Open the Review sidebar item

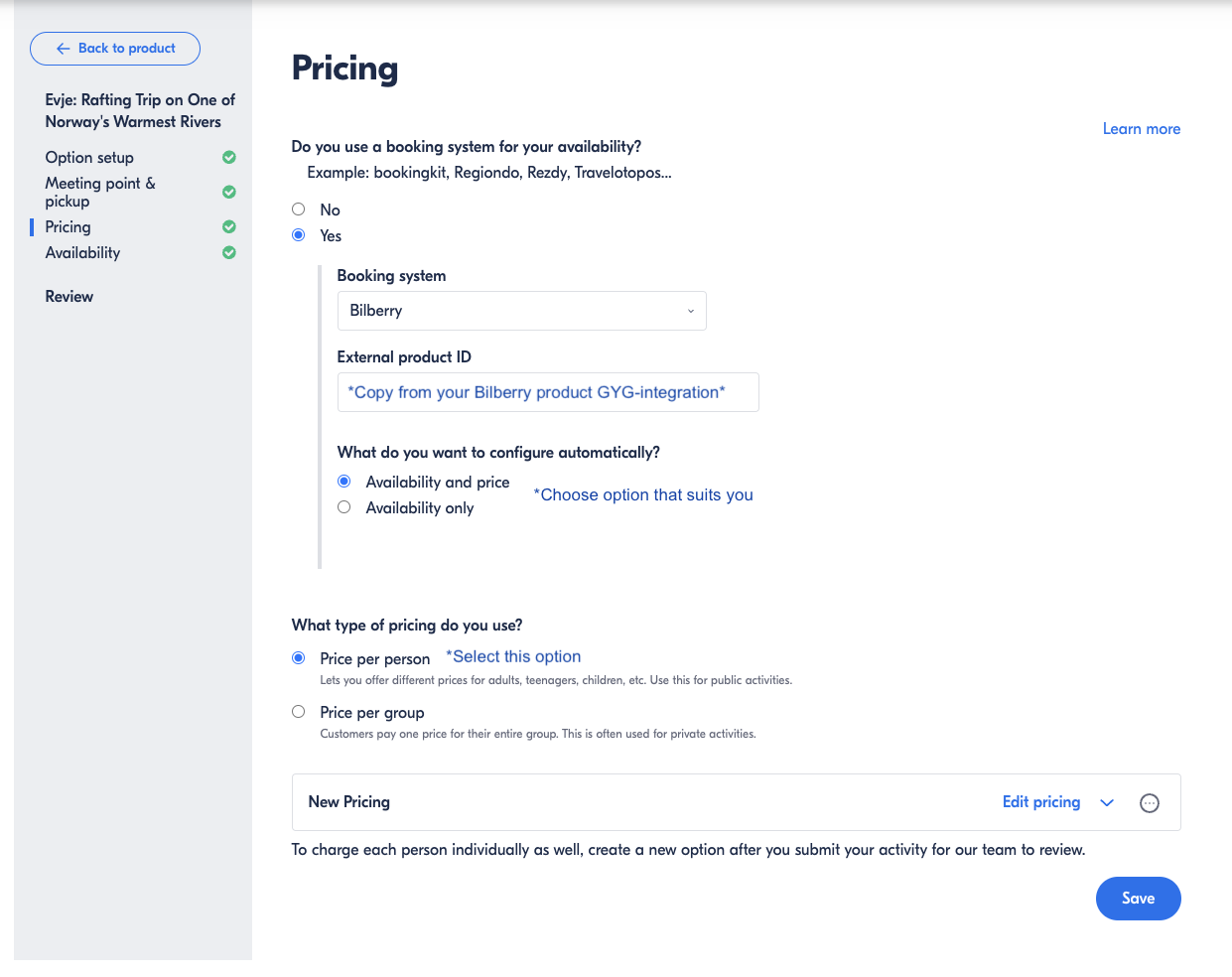69,296
